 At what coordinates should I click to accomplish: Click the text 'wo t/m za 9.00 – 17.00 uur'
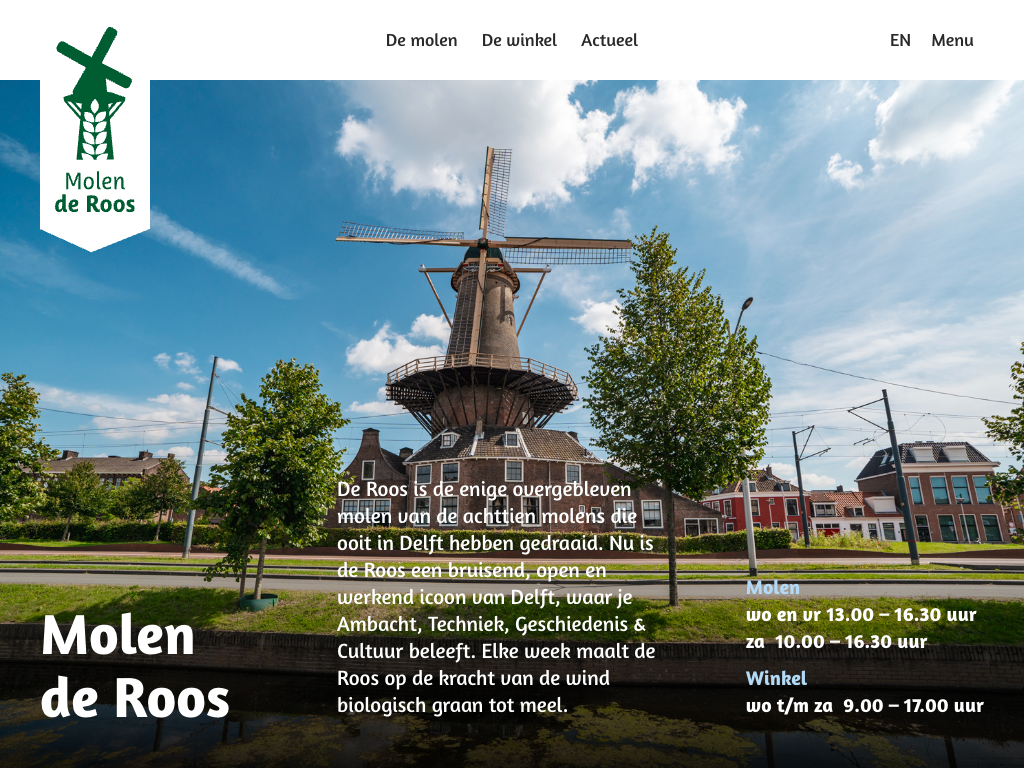pos(865,706)
